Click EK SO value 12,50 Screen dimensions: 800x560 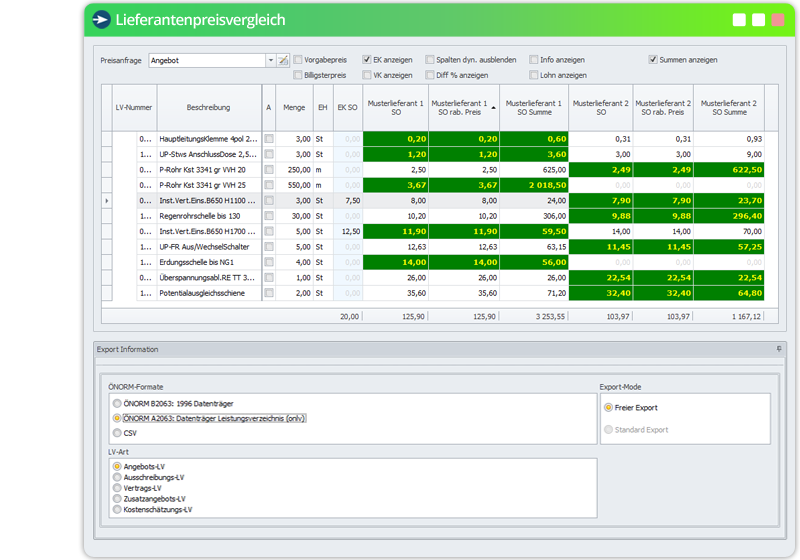(348, 231)
